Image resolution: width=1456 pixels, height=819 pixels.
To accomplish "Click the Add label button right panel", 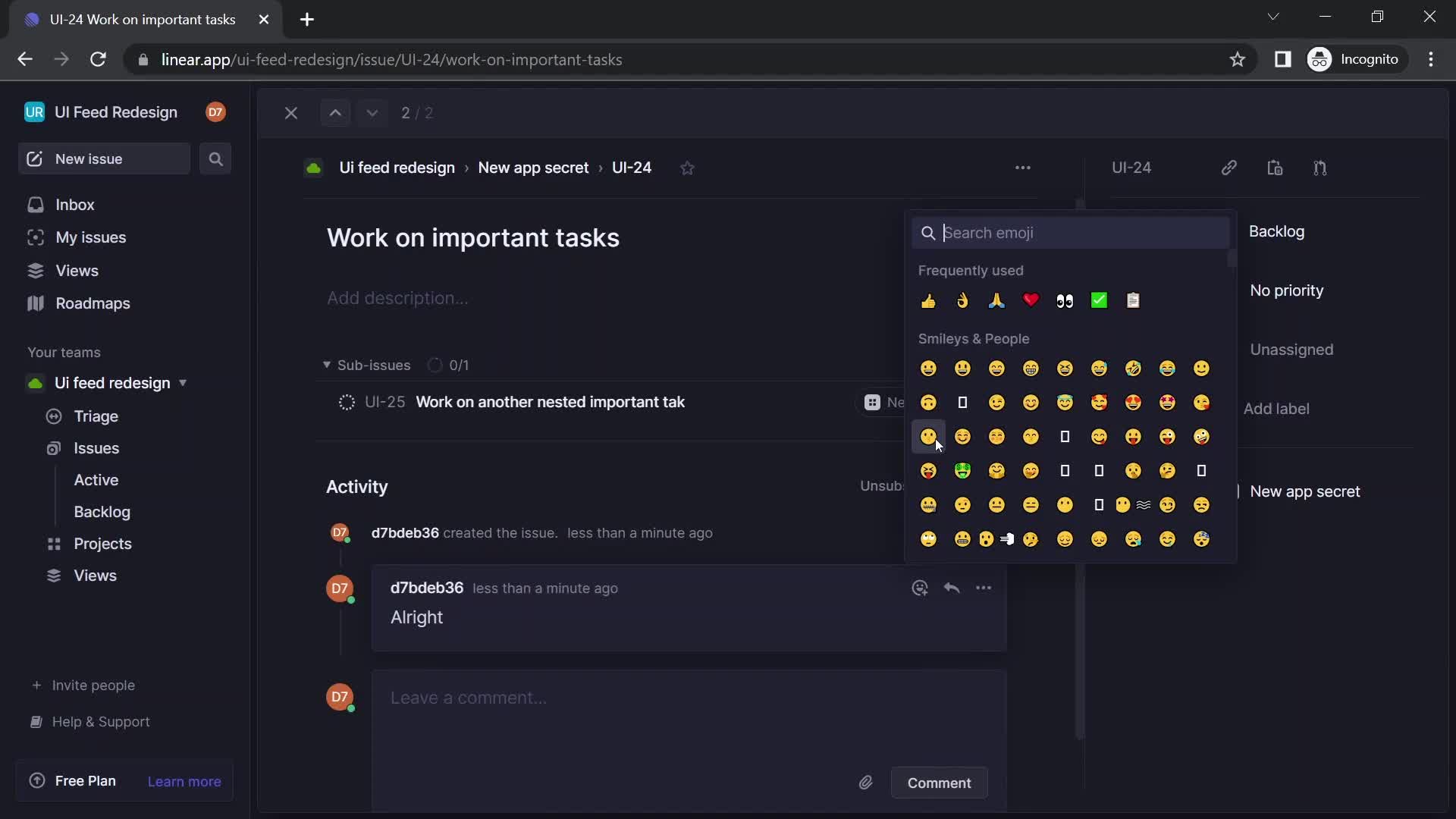I will tap(1277, 409).
